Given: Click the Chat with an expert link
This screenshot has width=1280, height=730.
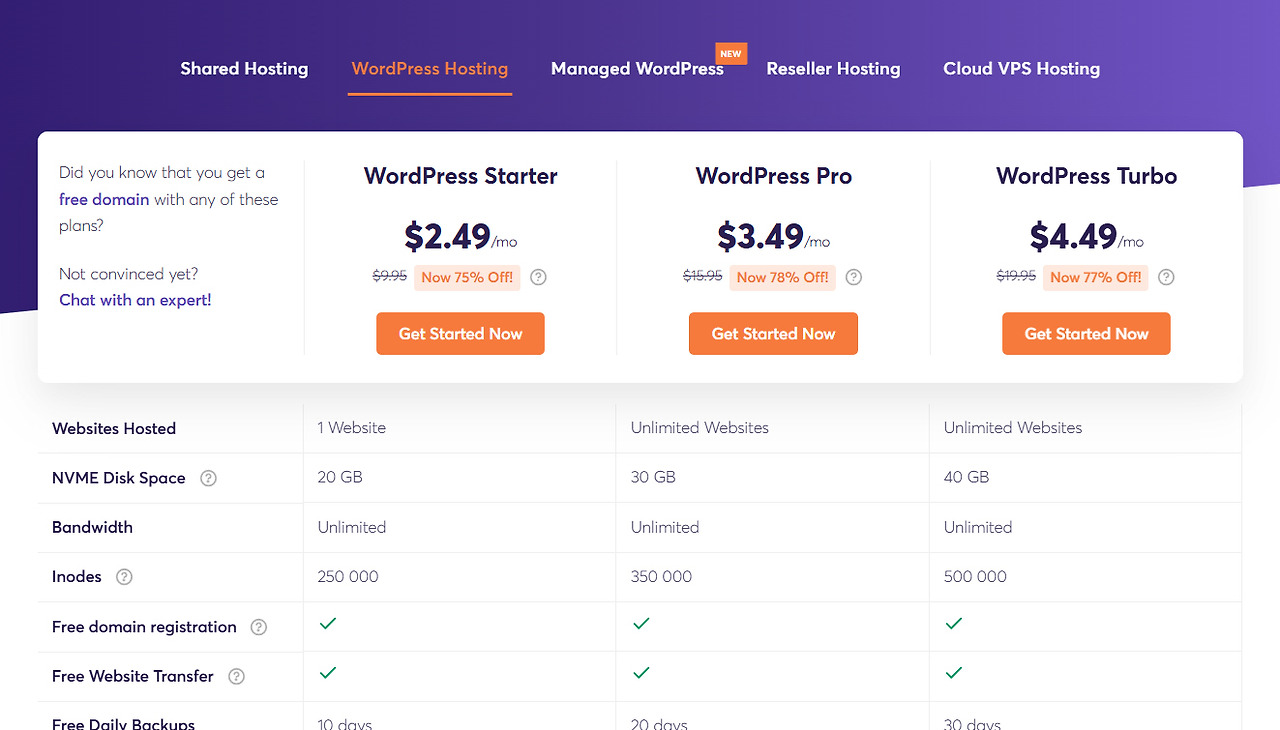Looking at the screenshot, I should coord(135,300).
